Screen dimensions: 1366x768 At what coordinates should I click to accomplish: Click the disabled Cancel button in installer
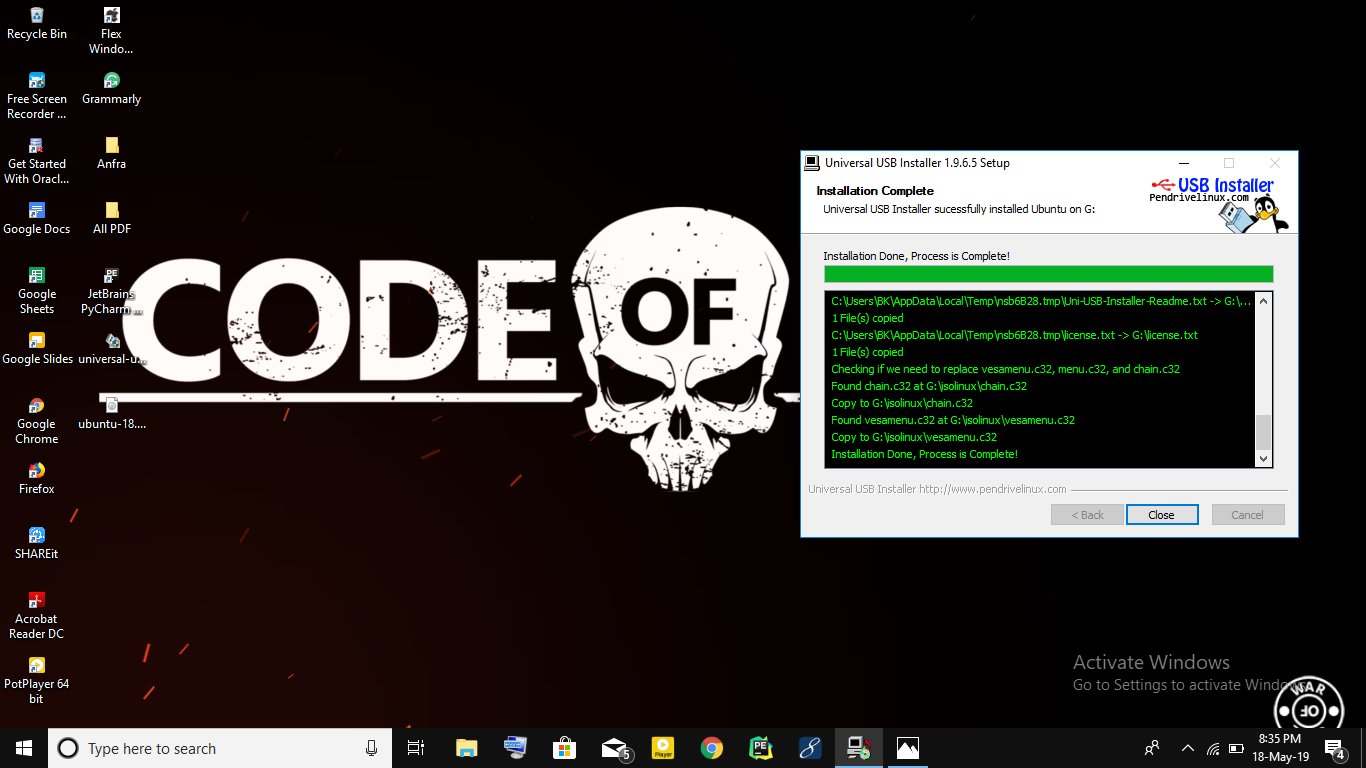pyautogui.click(x=1248, y=515)
